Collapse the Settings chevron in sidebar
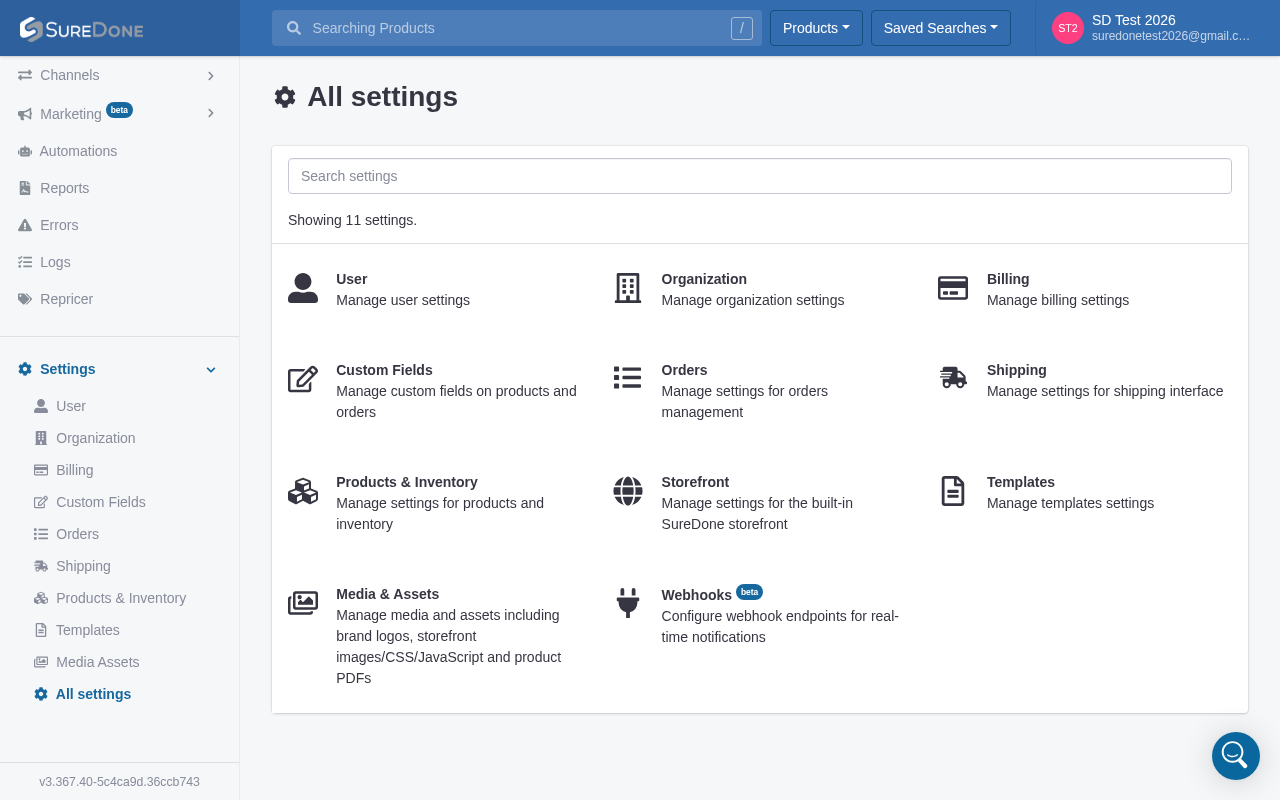Viewport: 1280px width, 800px height. (211, 370)
